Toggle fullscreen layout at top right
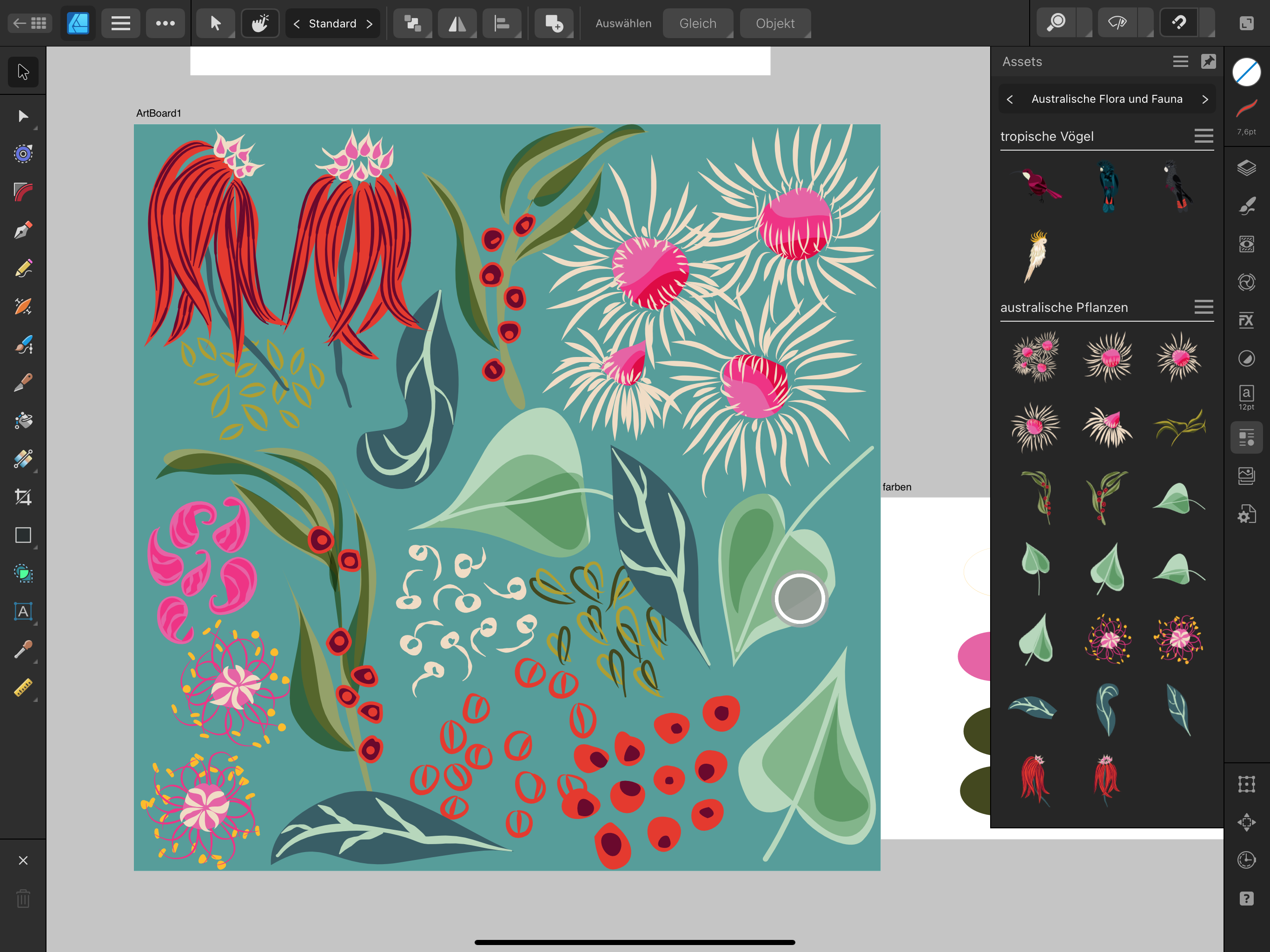Screen dimensions: 1270x952 pyautogui.click(x=1246, y=23)
